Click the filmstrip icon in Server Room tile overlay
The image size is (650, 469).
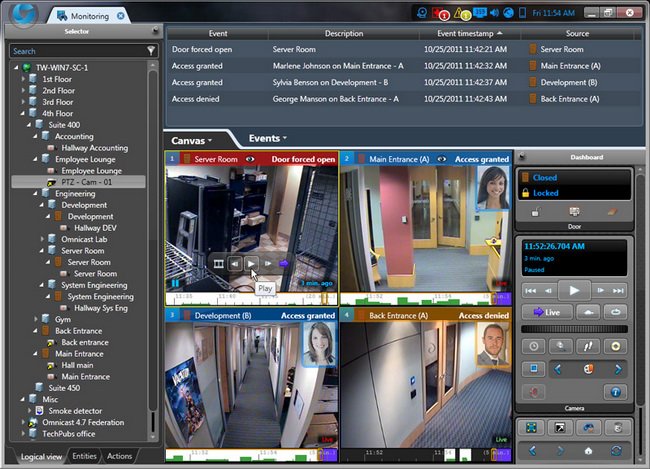click(x=218, y=264)
